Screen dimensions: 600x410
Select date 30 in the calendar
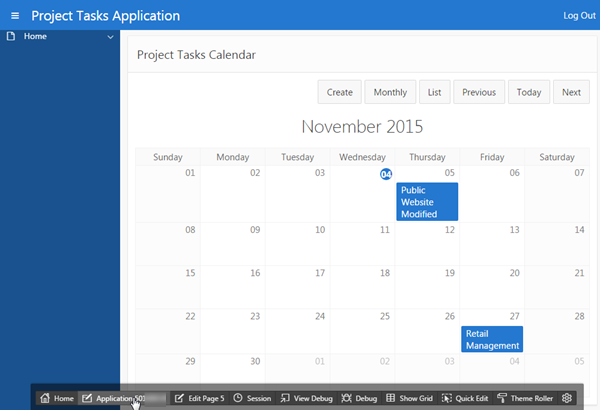tap(255, 361)
